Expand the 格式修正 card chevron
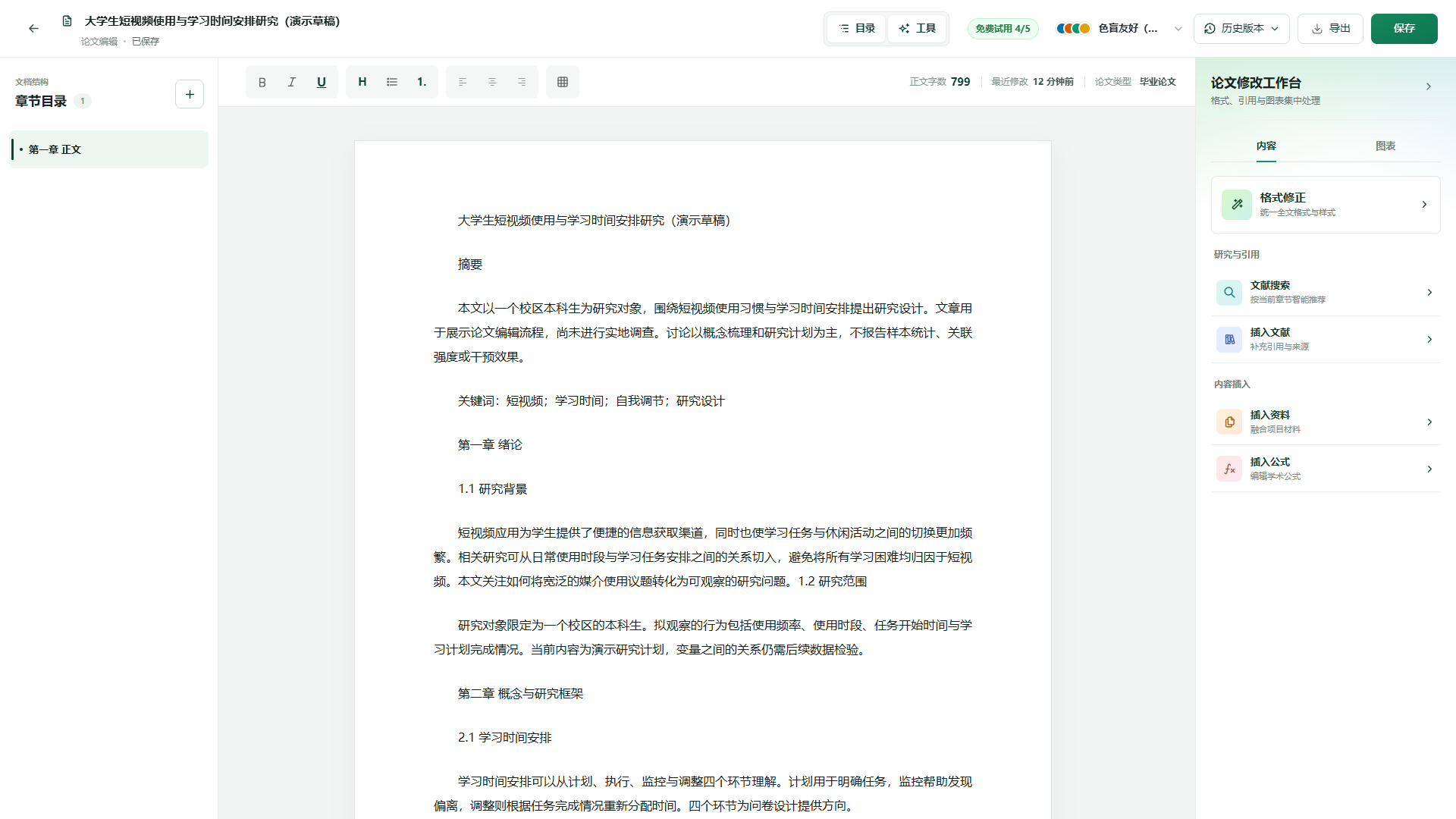 (1424, 204)
